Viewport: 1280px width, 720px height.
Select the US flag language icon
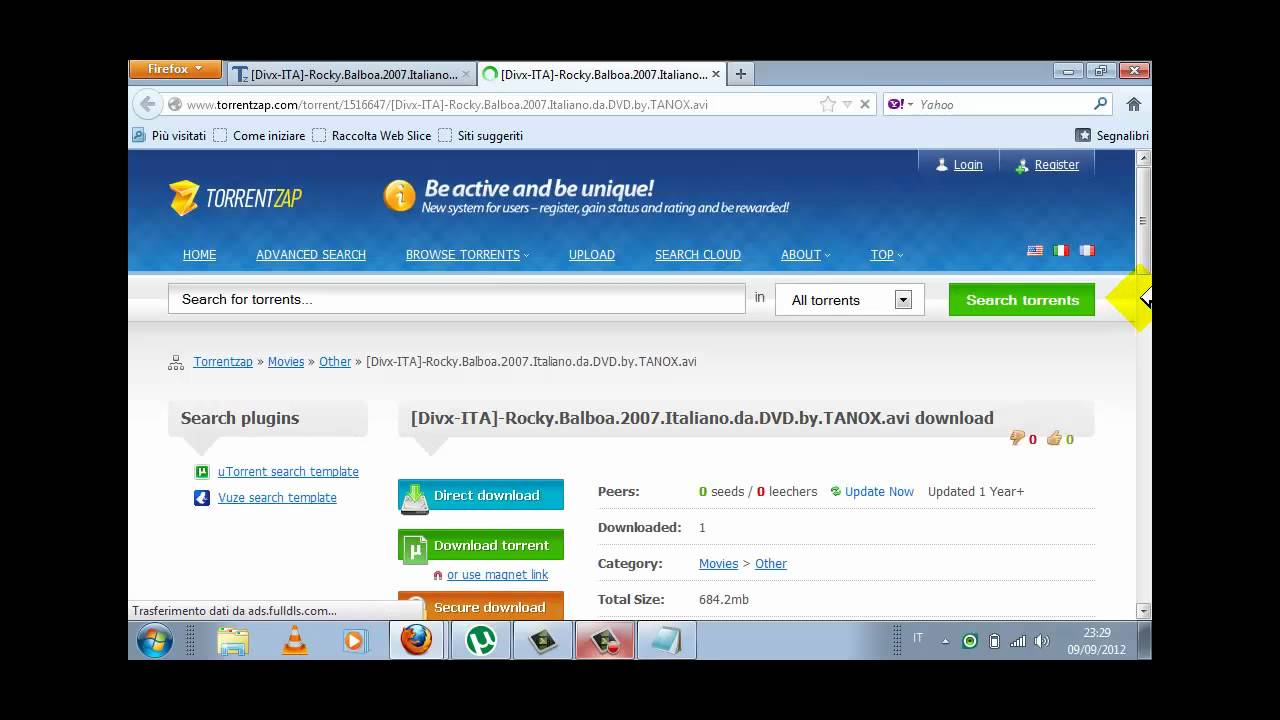point(1035,251)
